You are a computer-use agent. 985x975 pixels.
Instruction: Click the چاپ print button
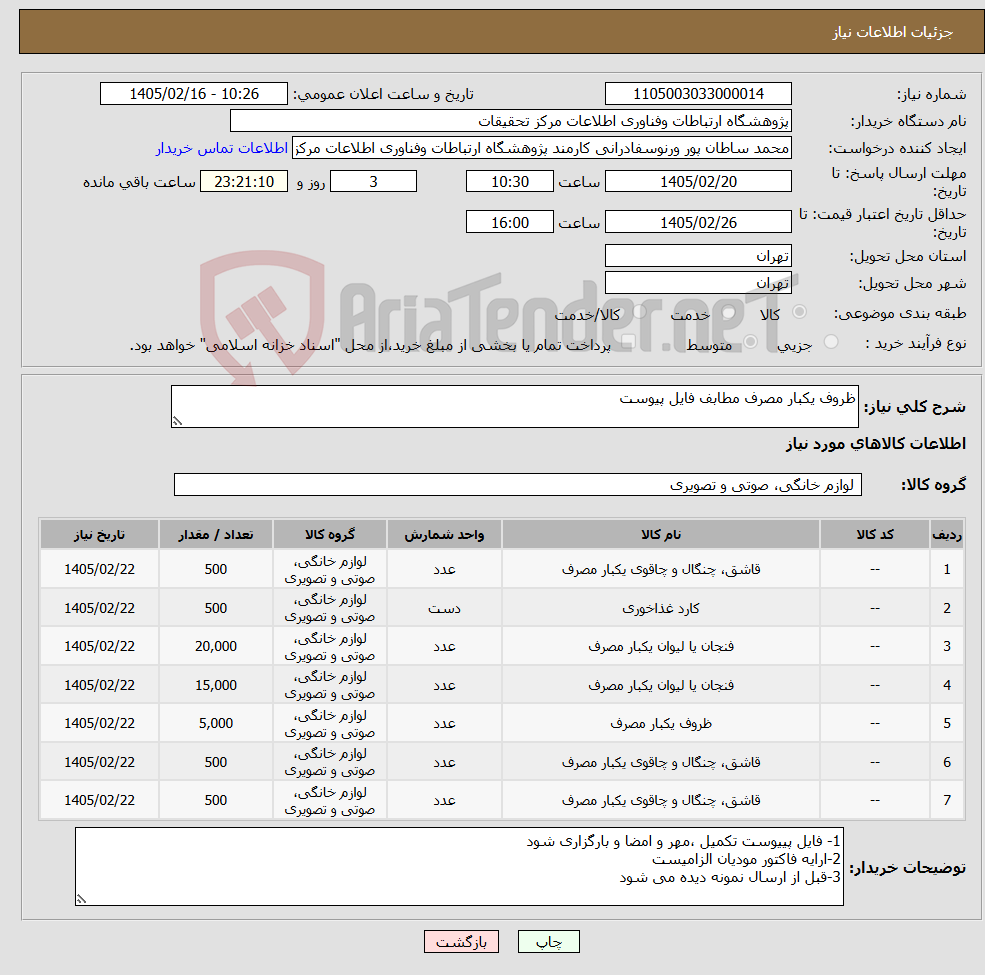(548, 941)
